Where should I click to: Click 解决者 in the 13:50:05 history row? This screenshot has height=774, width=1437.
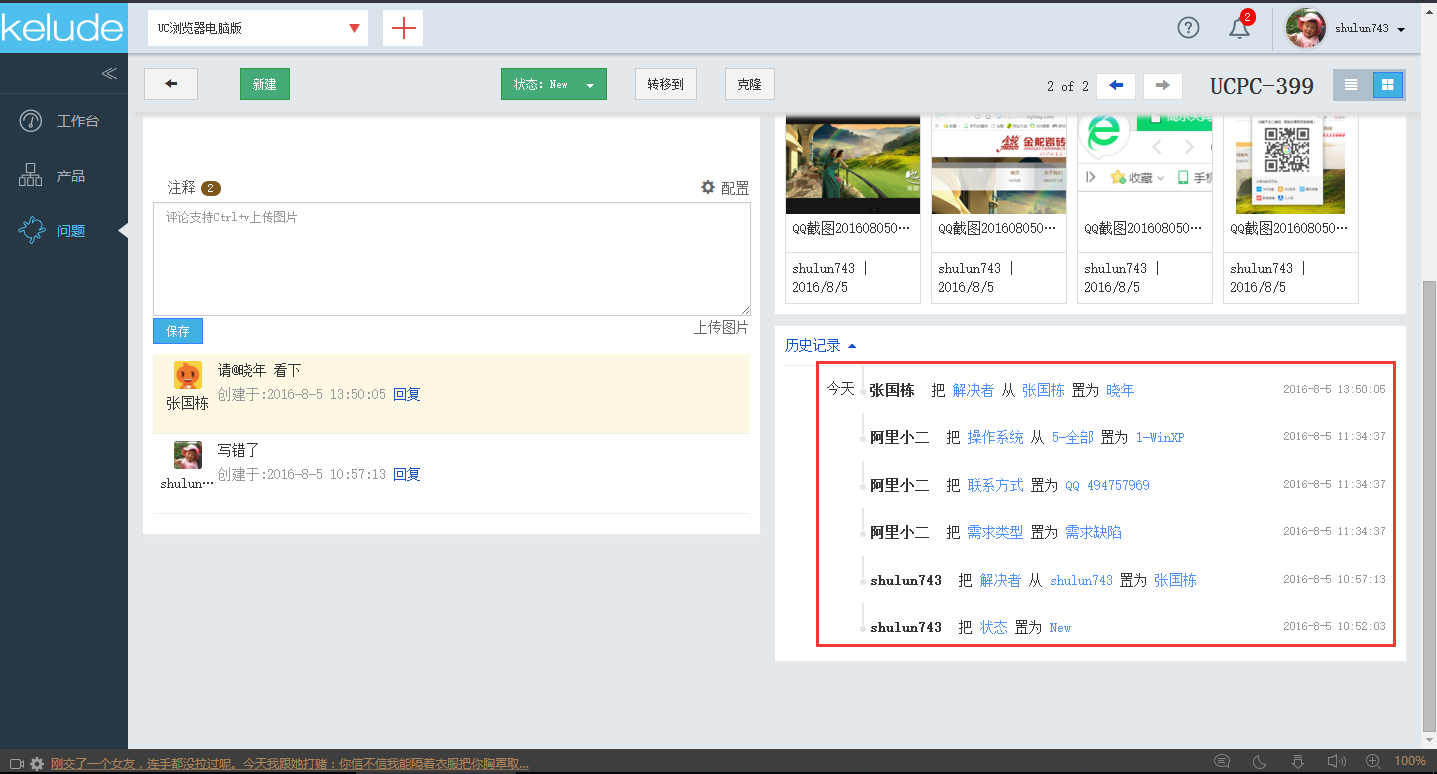coord(973,390)
